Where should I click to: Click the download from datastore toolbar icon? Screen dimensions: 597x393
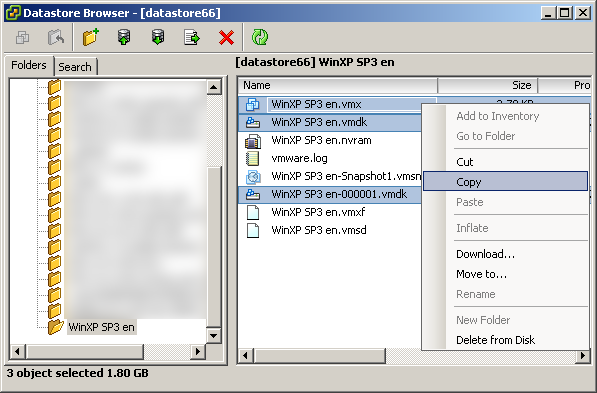(x=158, y=37)
